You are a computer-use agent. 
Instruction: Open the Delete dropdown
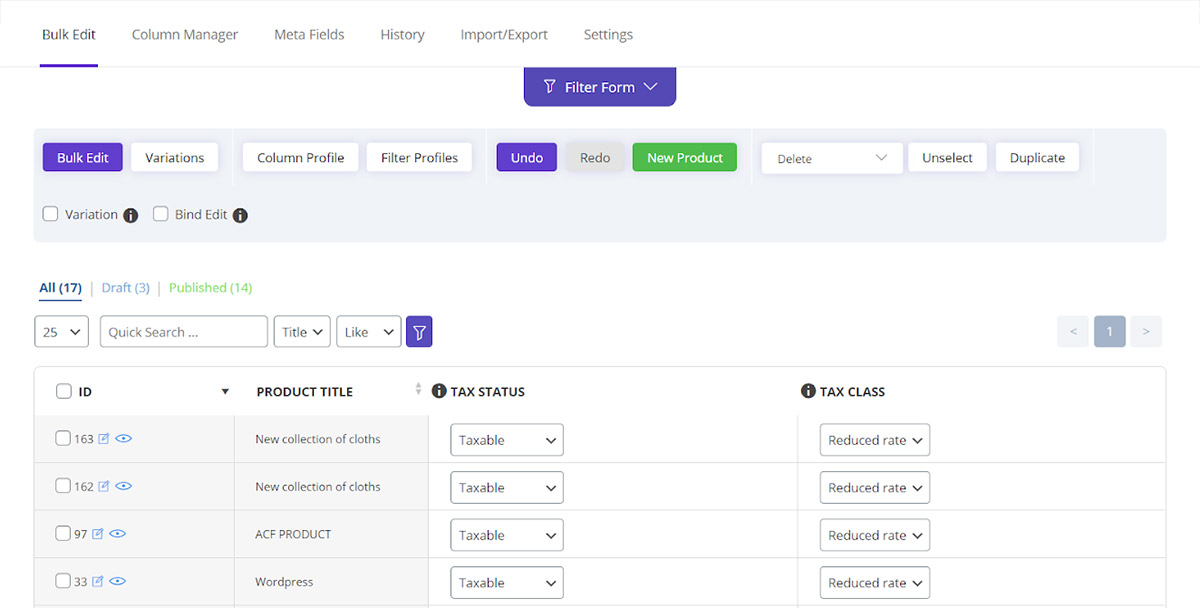click(x=832, y=158)
